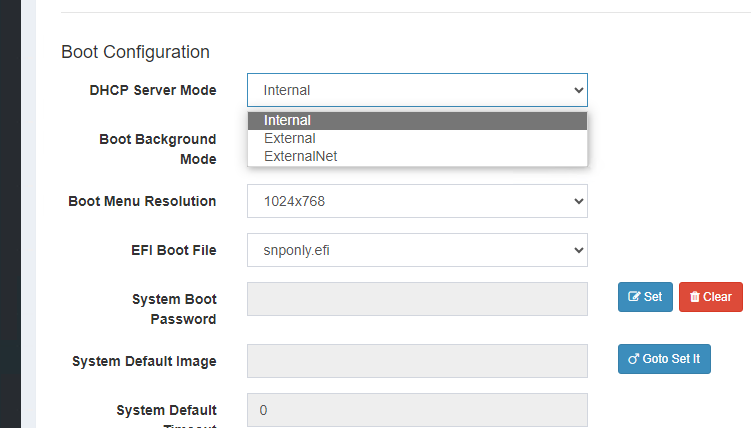751x428 pixels.
Task: Open the DHCP Server Mode dropdown
Action: click(417, 90)
